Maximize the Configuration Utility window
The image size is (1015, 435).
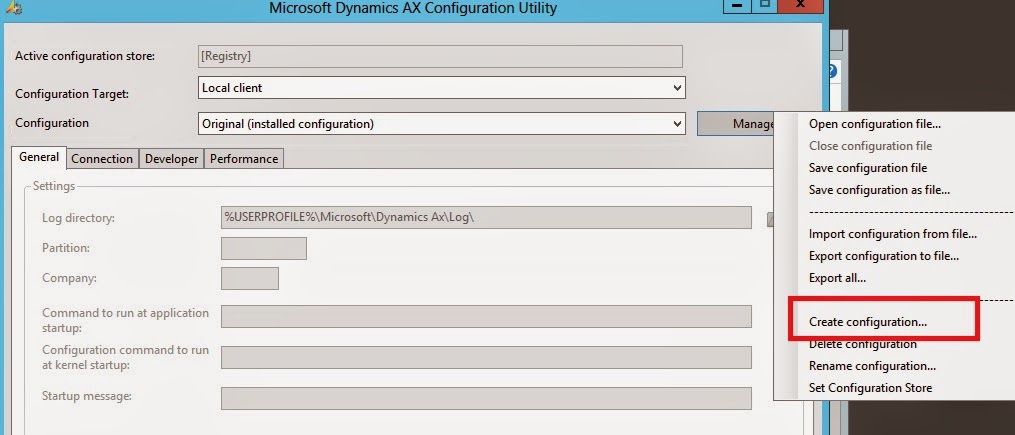click(x=764, y=5)
